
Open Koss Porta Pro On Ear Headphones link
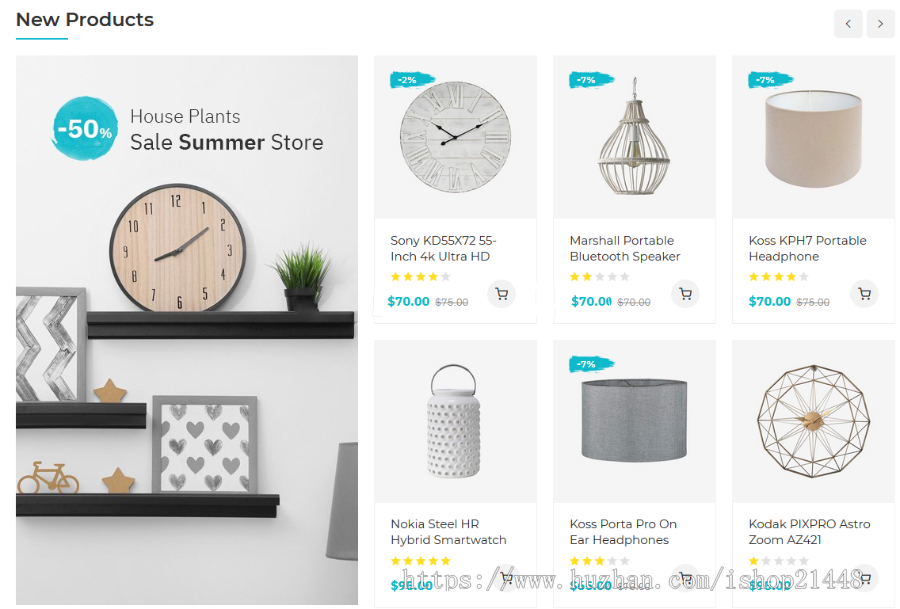pos(623,532)
